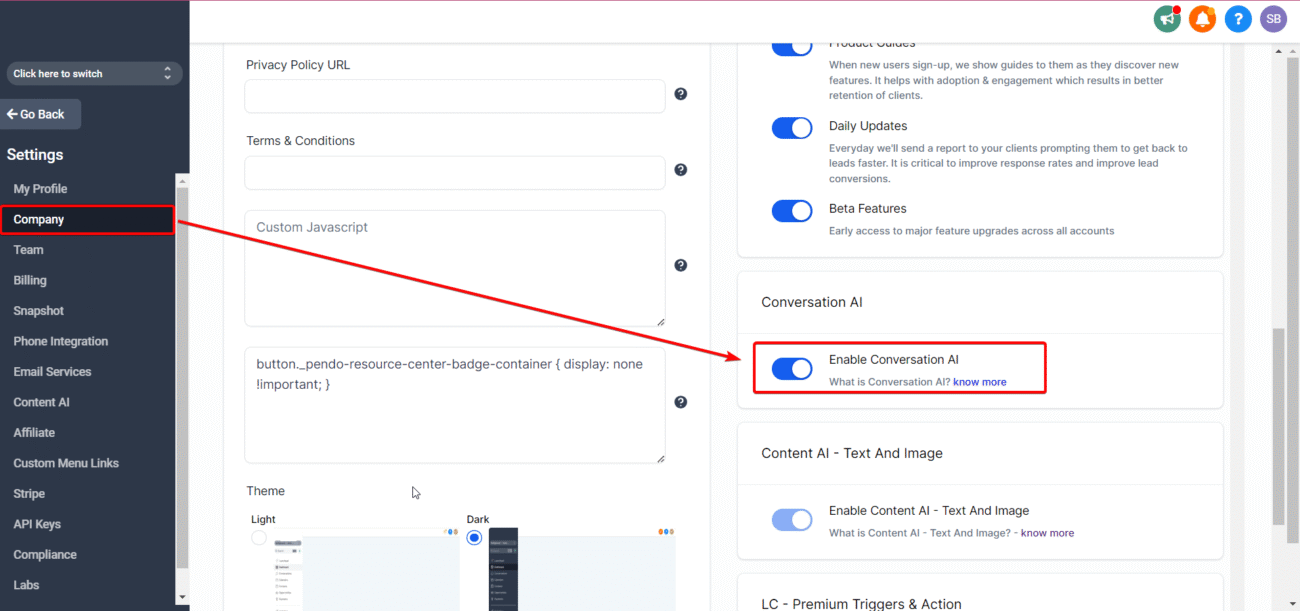Click inside the Privacy Policy URL field
This screenshot has height=611, width=1300.
click(x=454, y=96)
